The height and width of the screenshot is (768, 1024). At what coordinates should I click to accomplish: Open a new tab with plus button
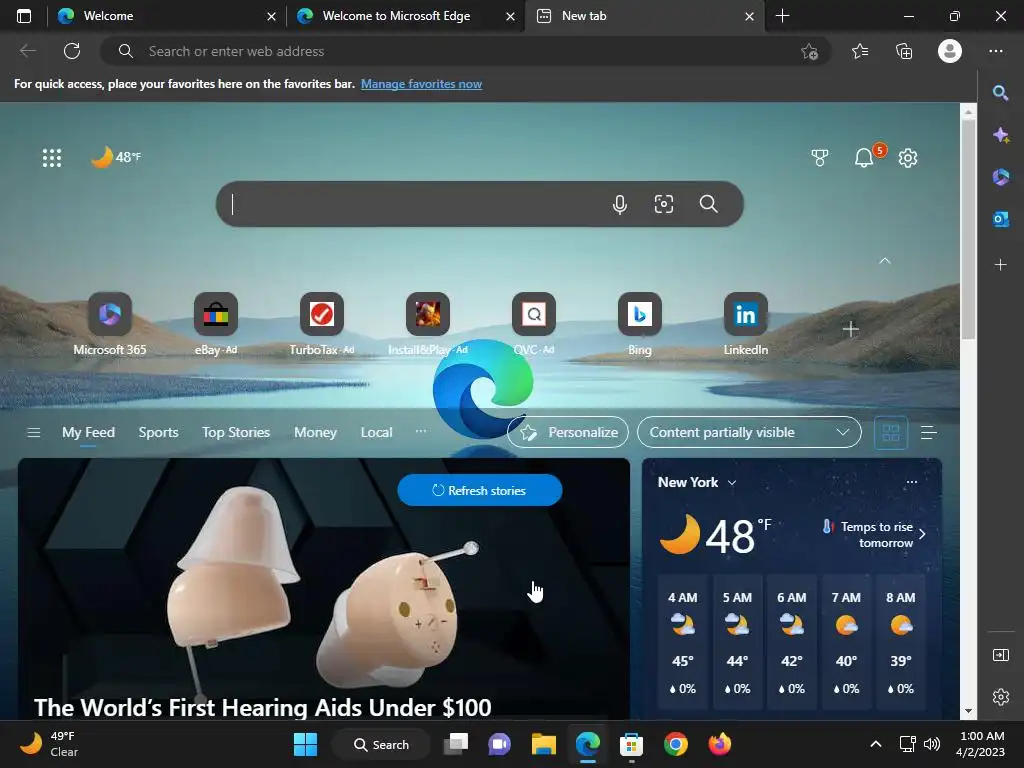(782, 16)
